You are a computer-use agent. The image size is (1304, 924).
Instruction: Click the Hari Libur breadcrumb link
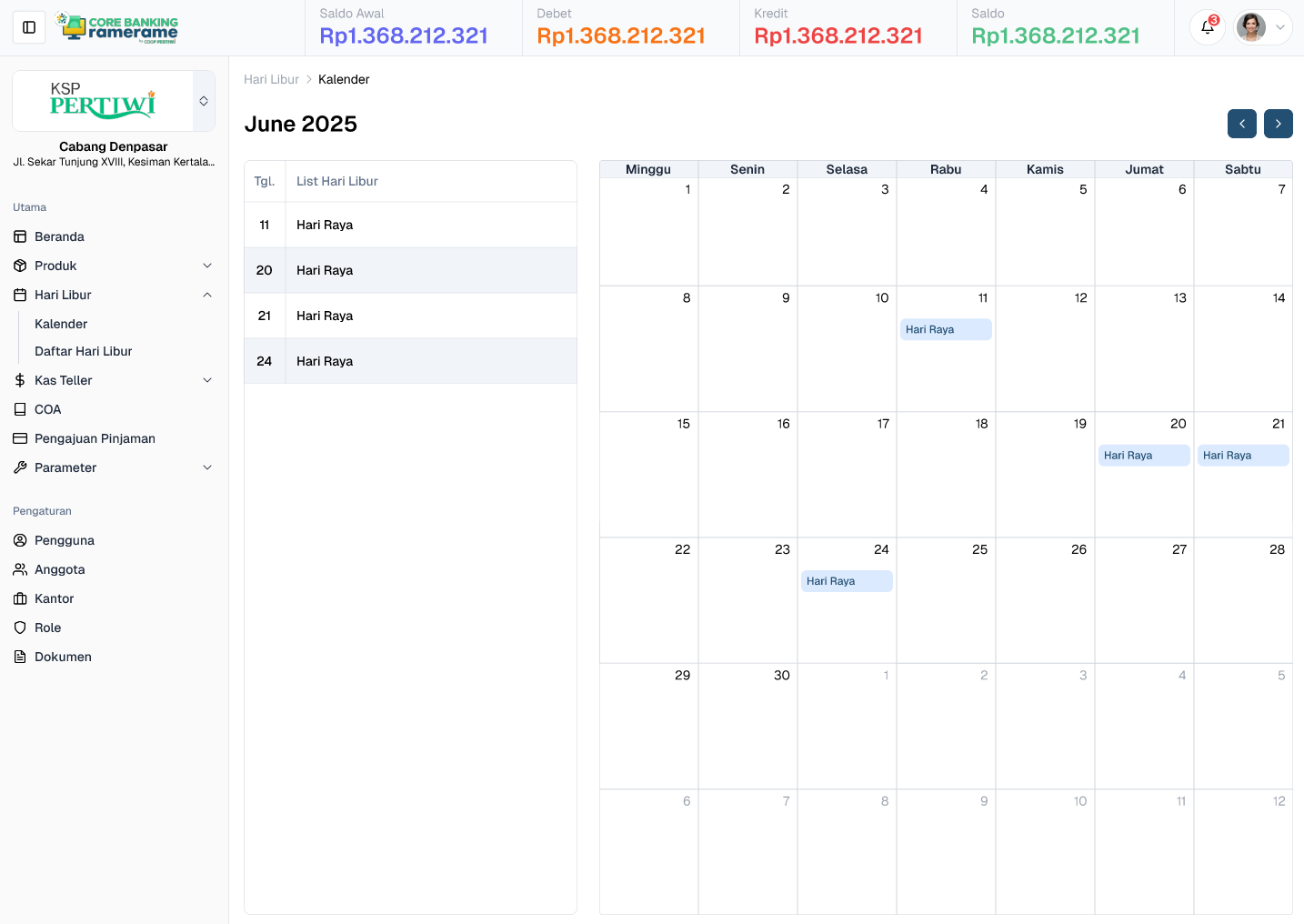click(271, 80)
